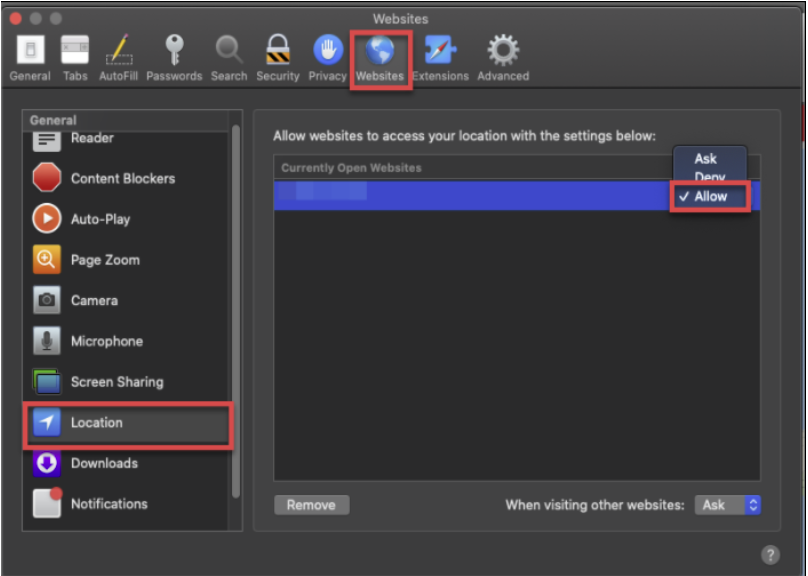The width and height of the screenshot is (808, 576).
Task: Select the Notifications icon in the sidebar
Action: pos(47,502)
